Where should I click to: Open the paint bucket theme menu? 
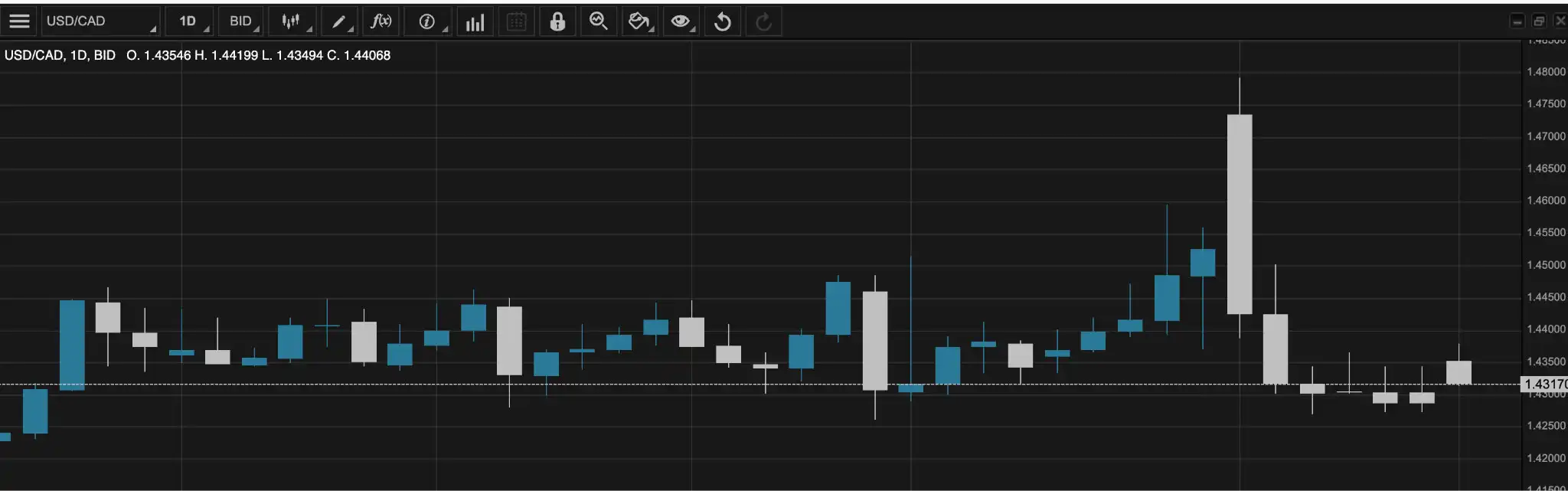point(640,21)
